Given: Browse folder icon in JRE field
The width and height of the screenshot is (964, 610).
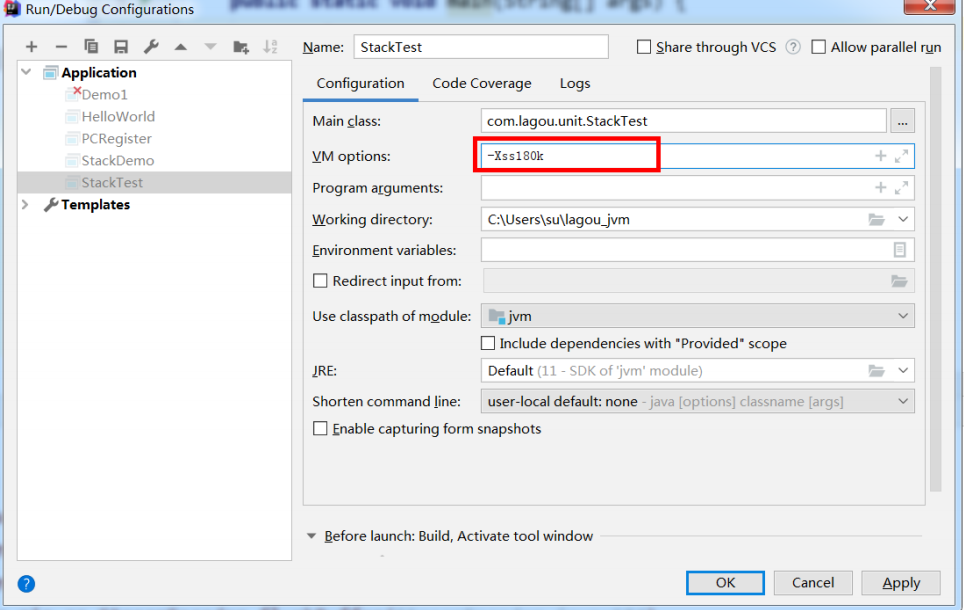Looking at the screenshot, I should tap(876, 371).
